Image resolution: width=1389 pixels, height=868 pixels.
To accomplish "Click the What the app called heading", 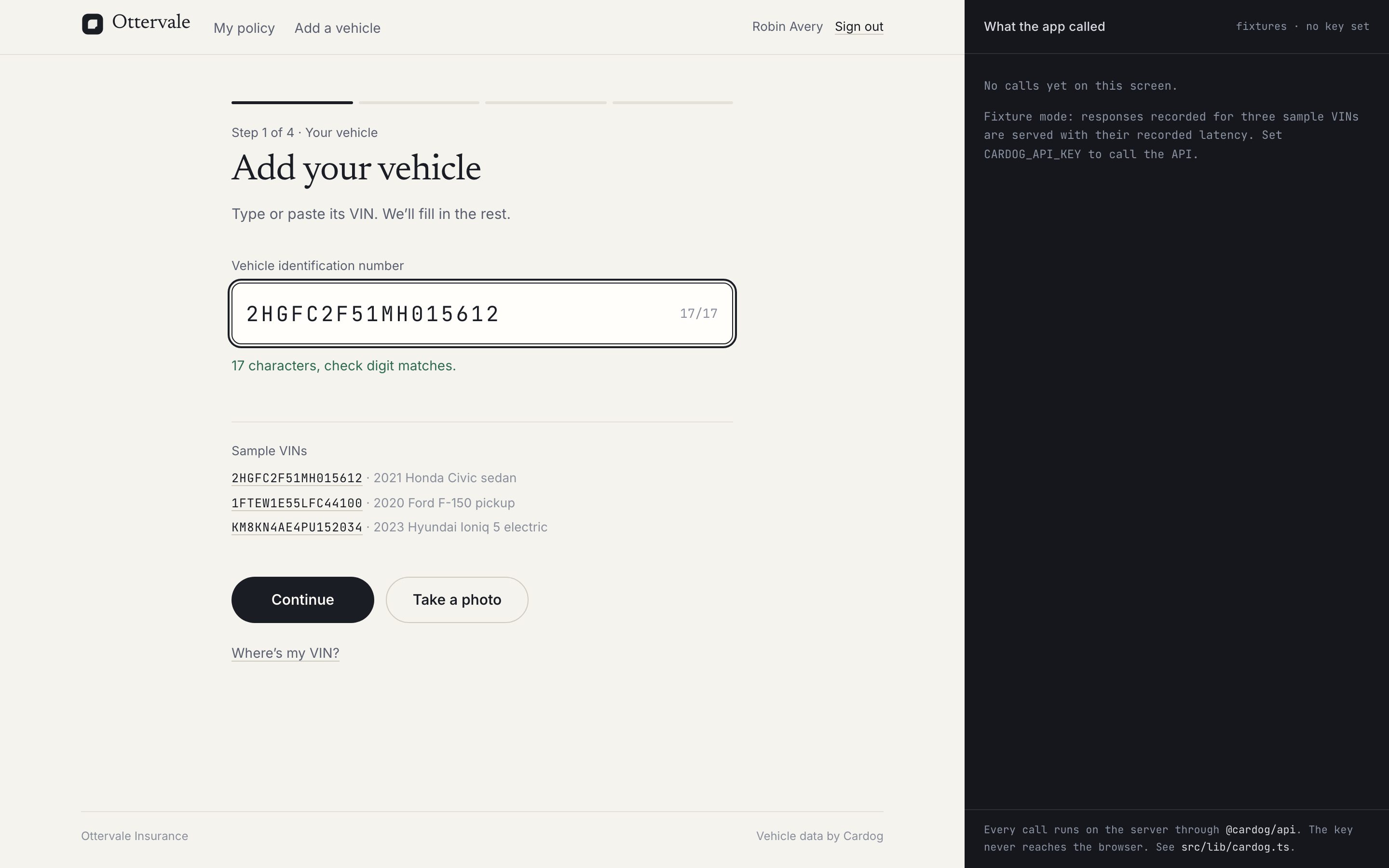I will pyautogui.click(x=1044, y=27).
